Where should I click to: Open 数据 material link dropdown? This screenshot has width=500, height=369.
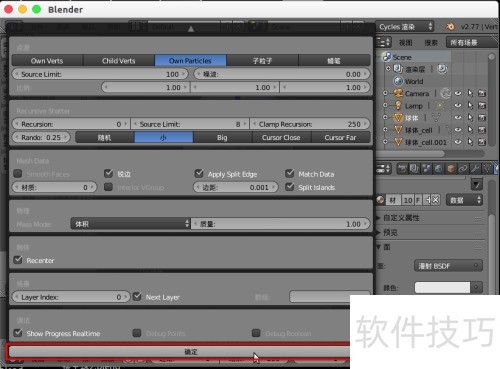(x=465, y=200)
